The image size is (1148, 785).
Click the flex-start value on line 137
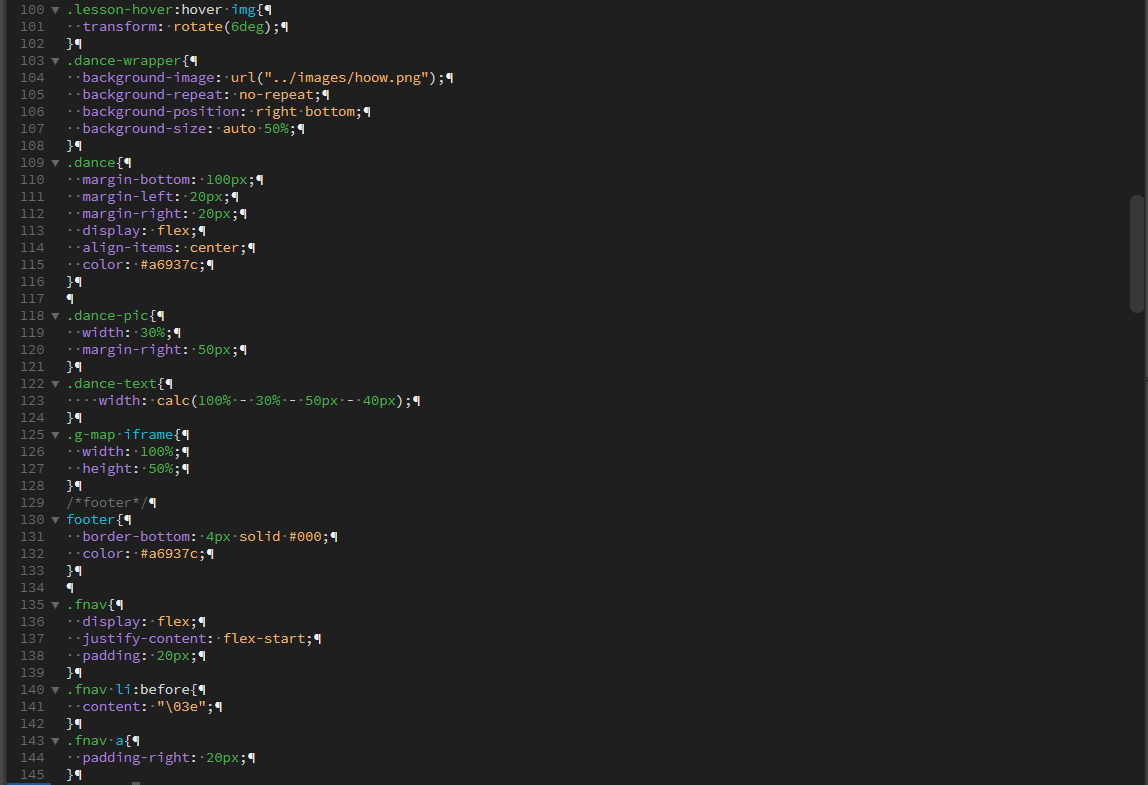pos(267,639)
